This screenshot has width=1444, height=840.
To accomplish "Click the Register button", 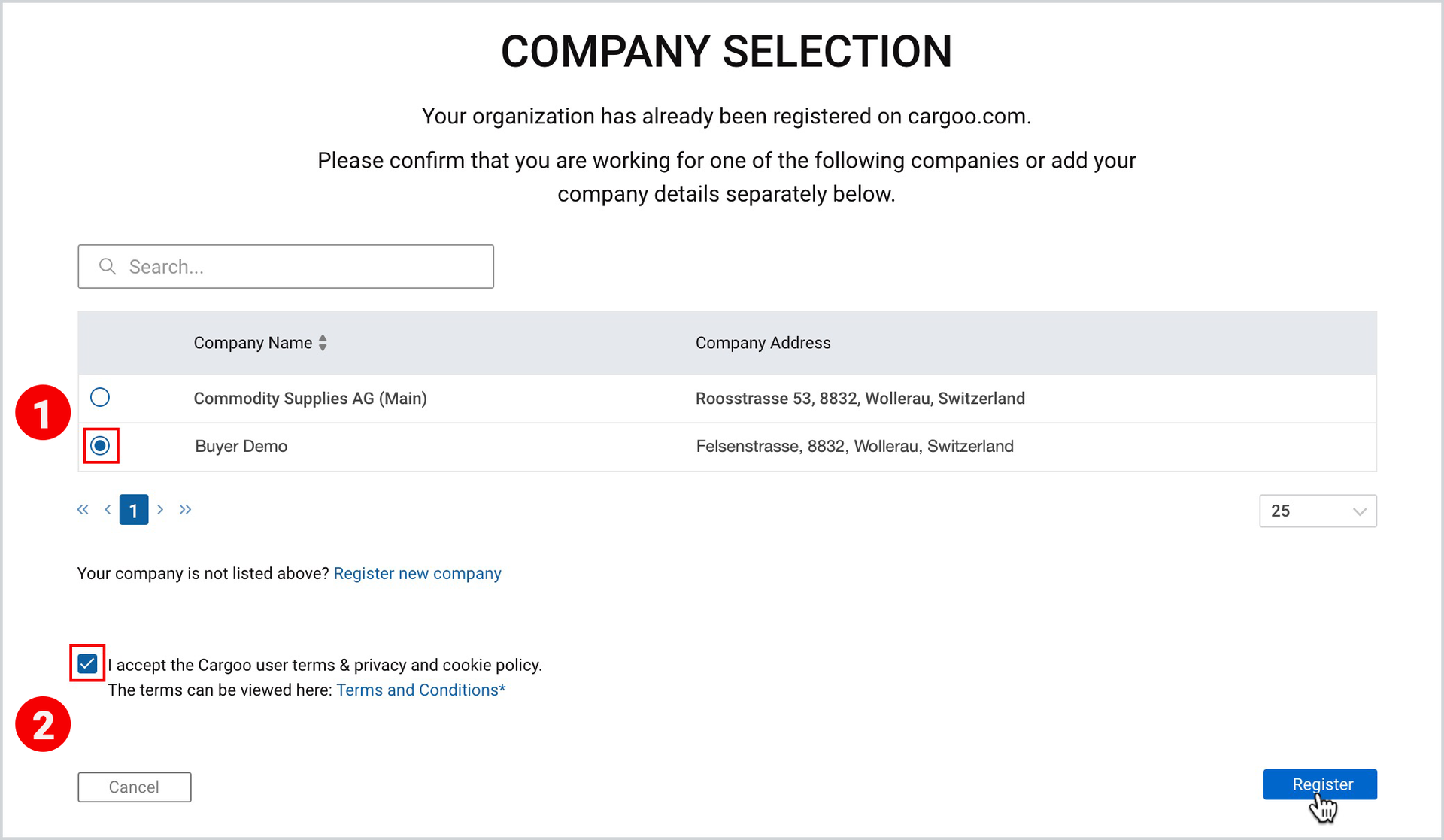I will pos(1320,784).
